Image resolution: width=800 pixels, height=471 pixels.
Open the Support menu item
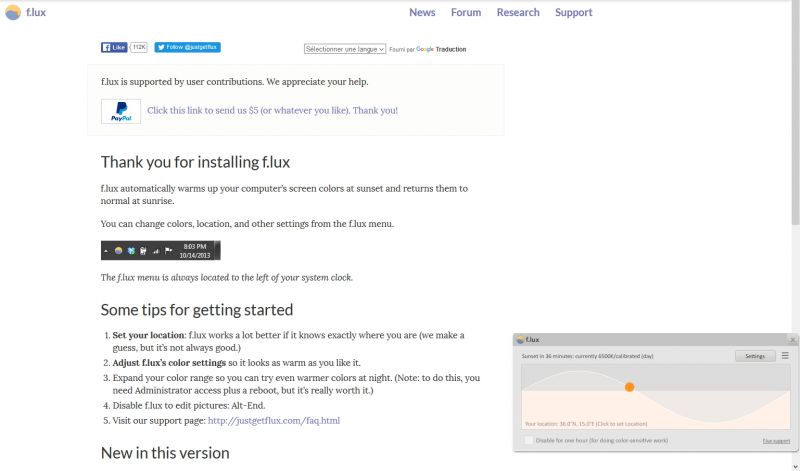coord(573,12)
